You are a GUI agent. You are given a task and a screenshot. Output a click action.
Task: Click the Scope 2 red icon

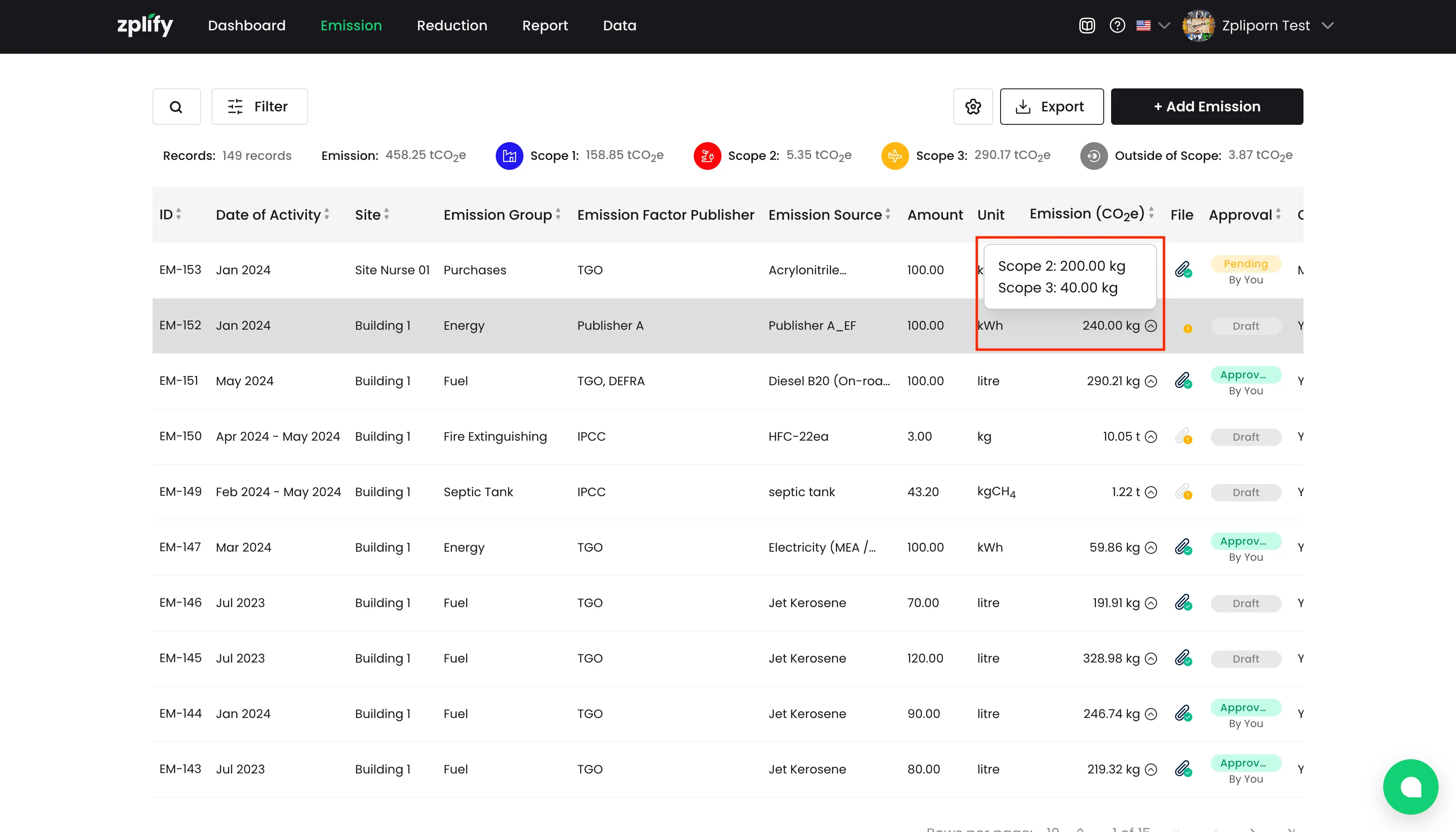click(707, 156)
